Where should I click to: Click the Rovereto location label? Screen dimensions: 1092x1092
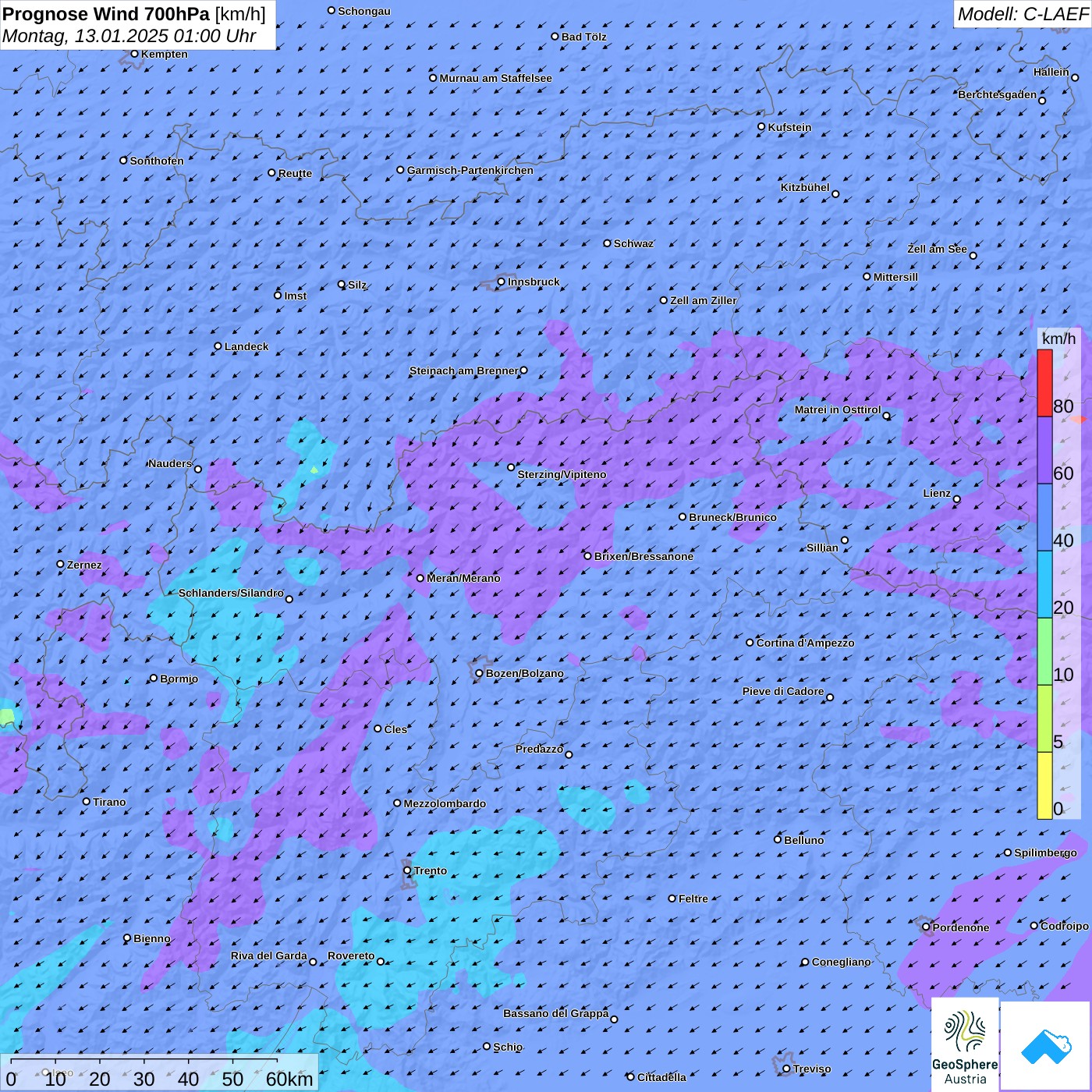point(351,955)
